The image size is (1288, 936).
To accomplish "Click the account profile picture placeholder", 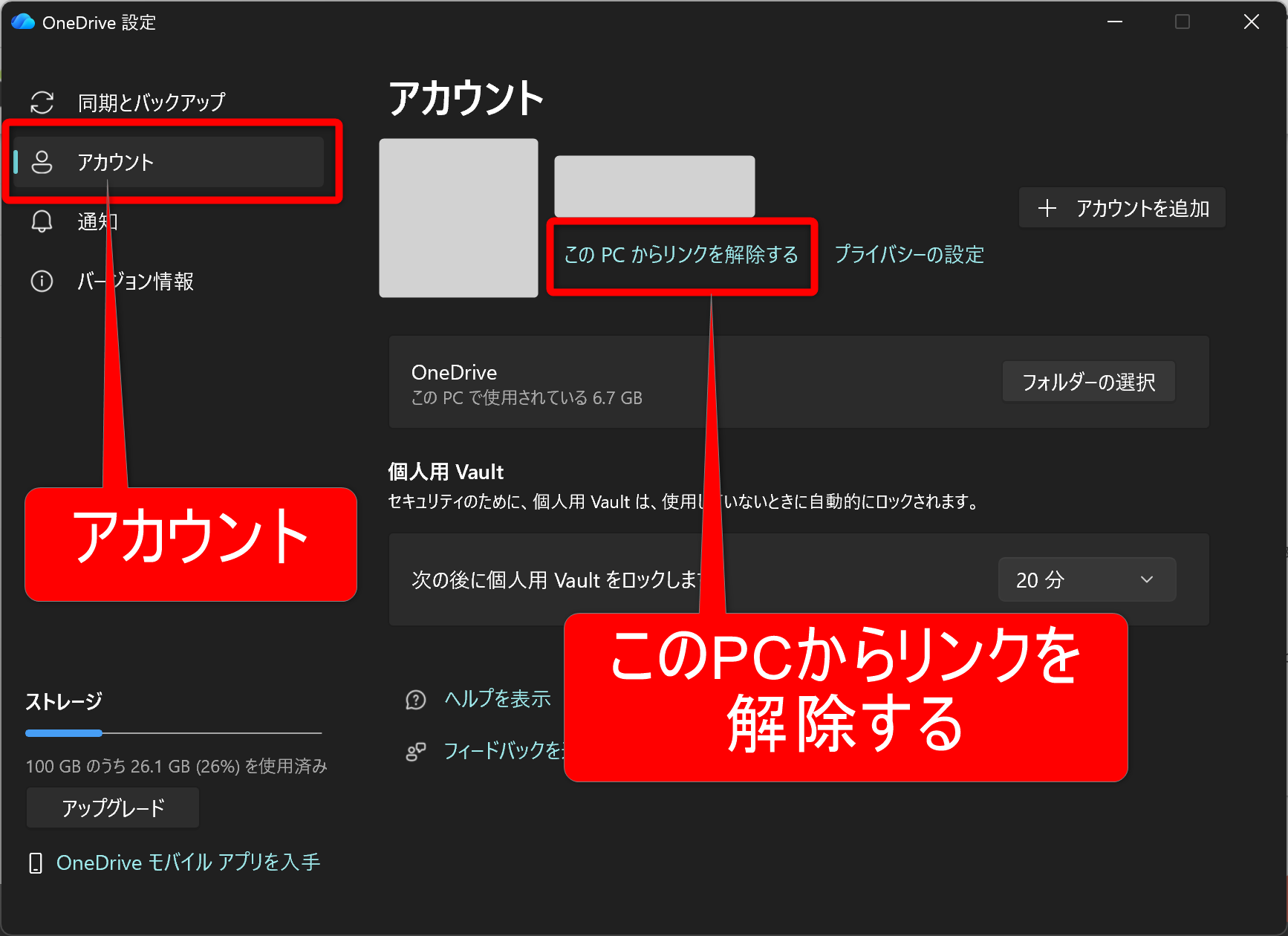I will click(x=458, y=218).
